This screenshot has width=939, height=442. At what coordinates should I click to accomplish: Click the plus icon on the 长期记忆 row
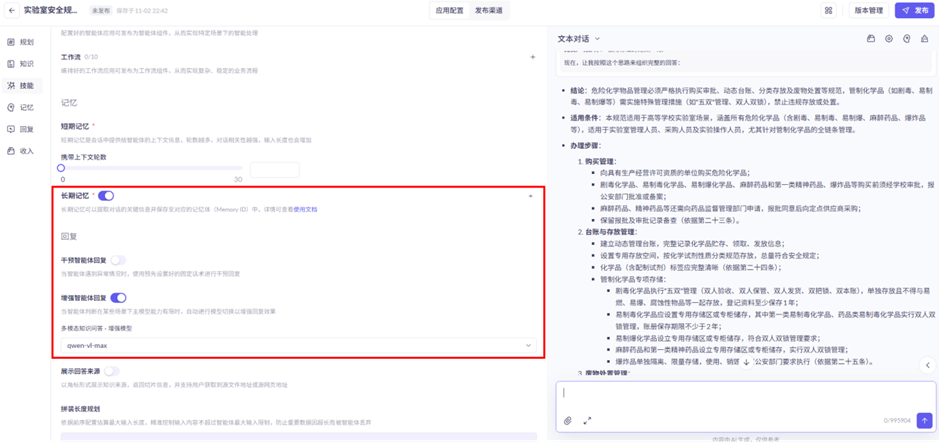point(530,196)
